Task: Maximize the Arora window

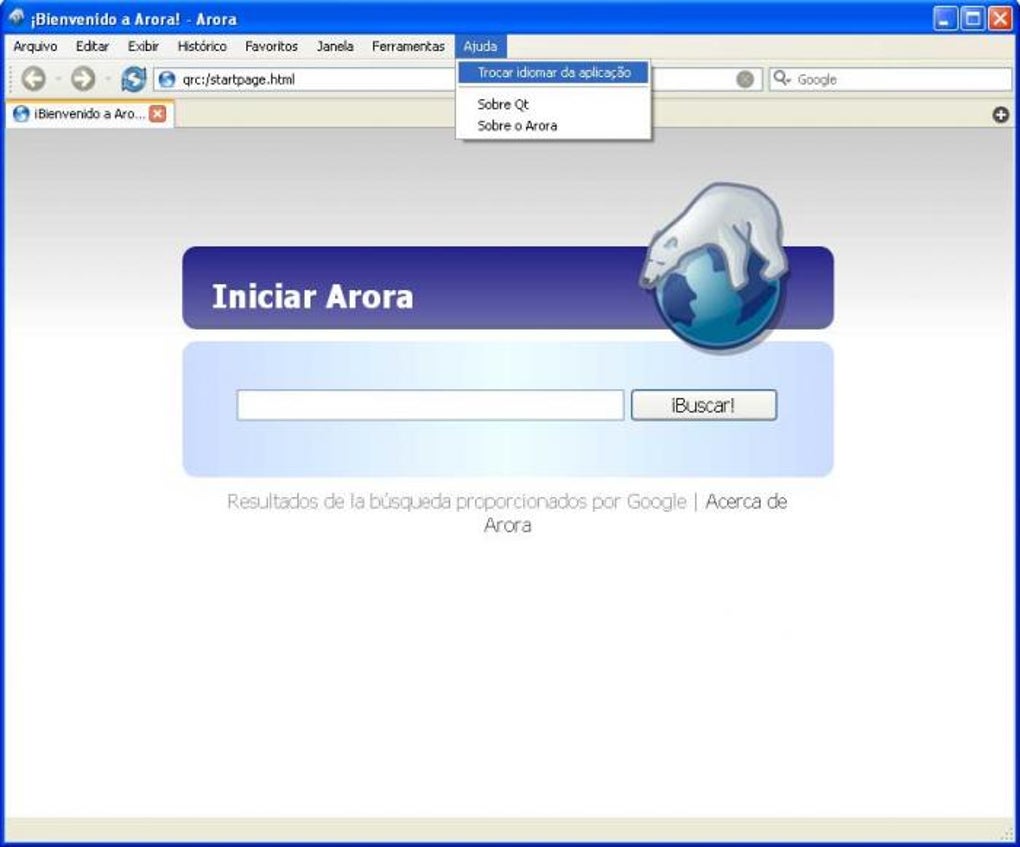Action: point(973,18)
